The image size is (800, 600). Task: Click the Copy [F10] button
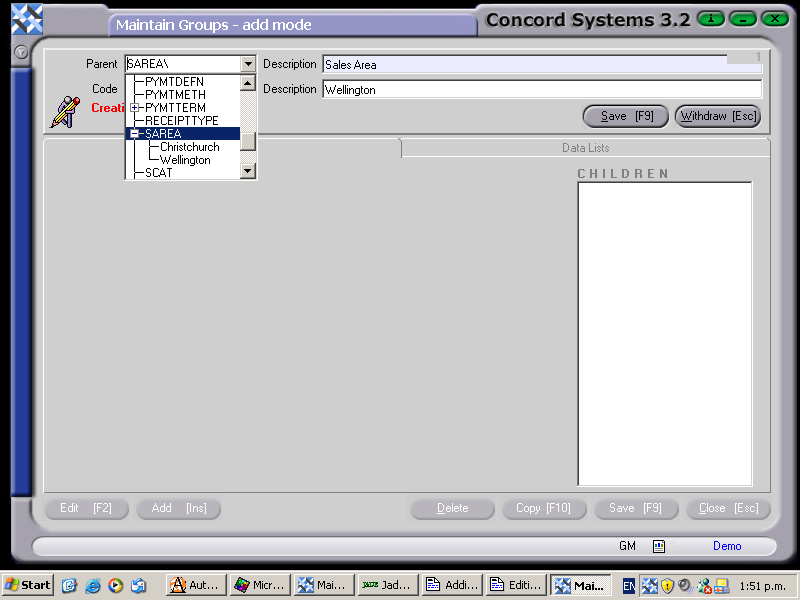pyautogui.click(x=544, y=508)
